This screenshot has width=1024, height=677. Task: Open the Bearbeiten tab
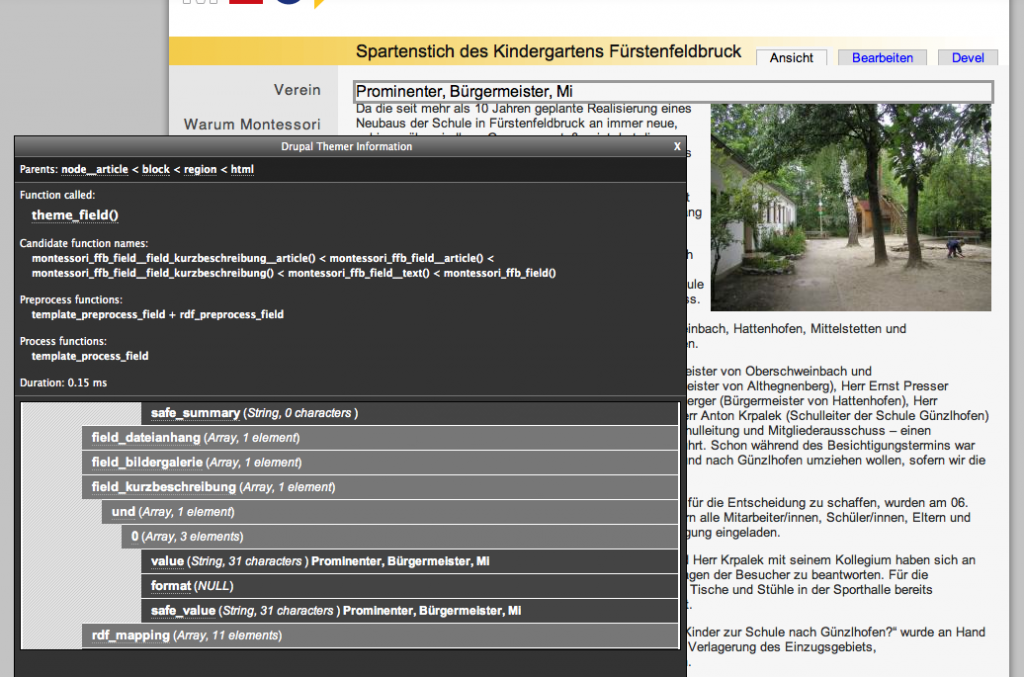coord(882,58)
